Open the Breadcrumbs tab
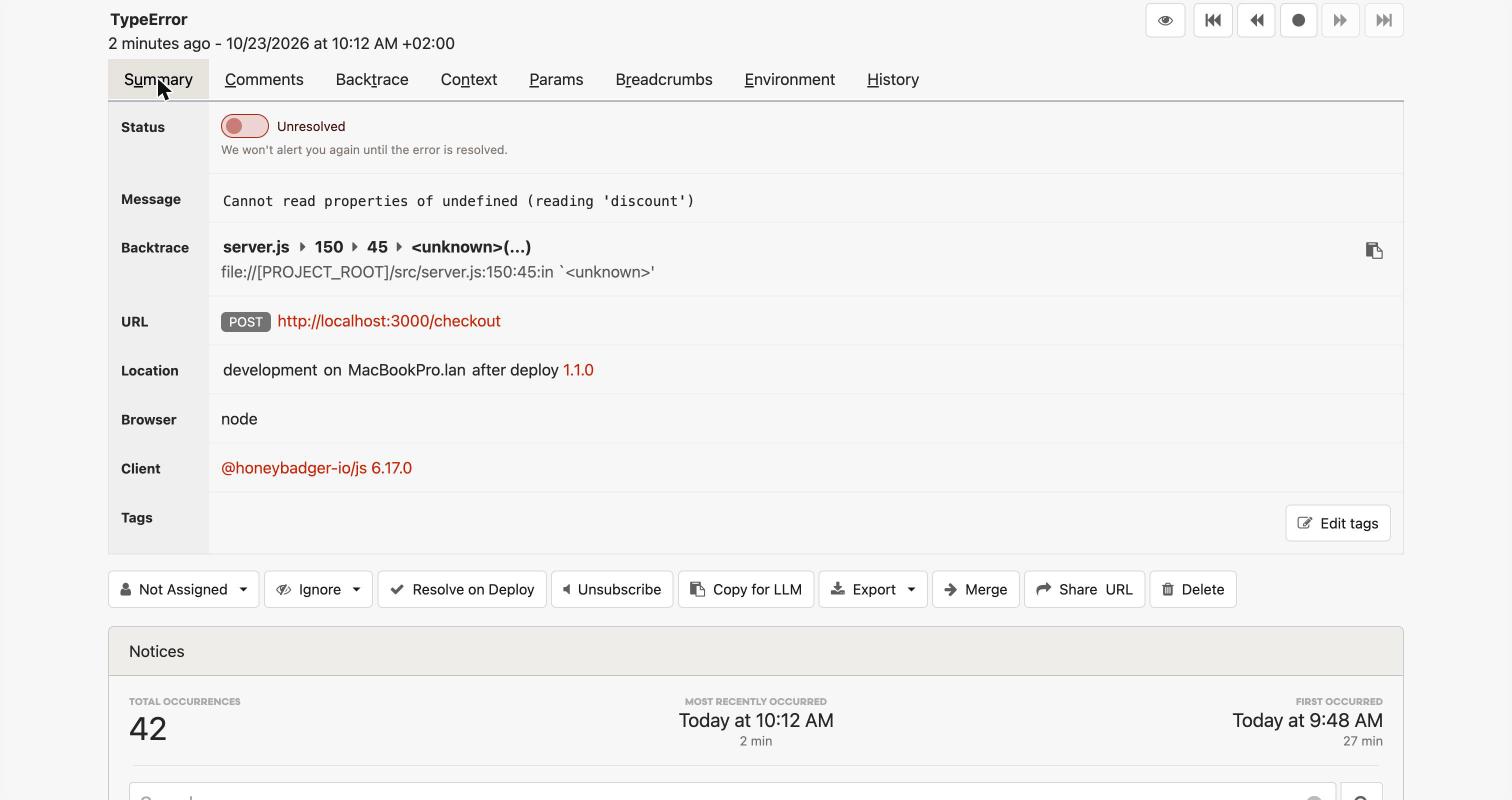 (664, 80)
